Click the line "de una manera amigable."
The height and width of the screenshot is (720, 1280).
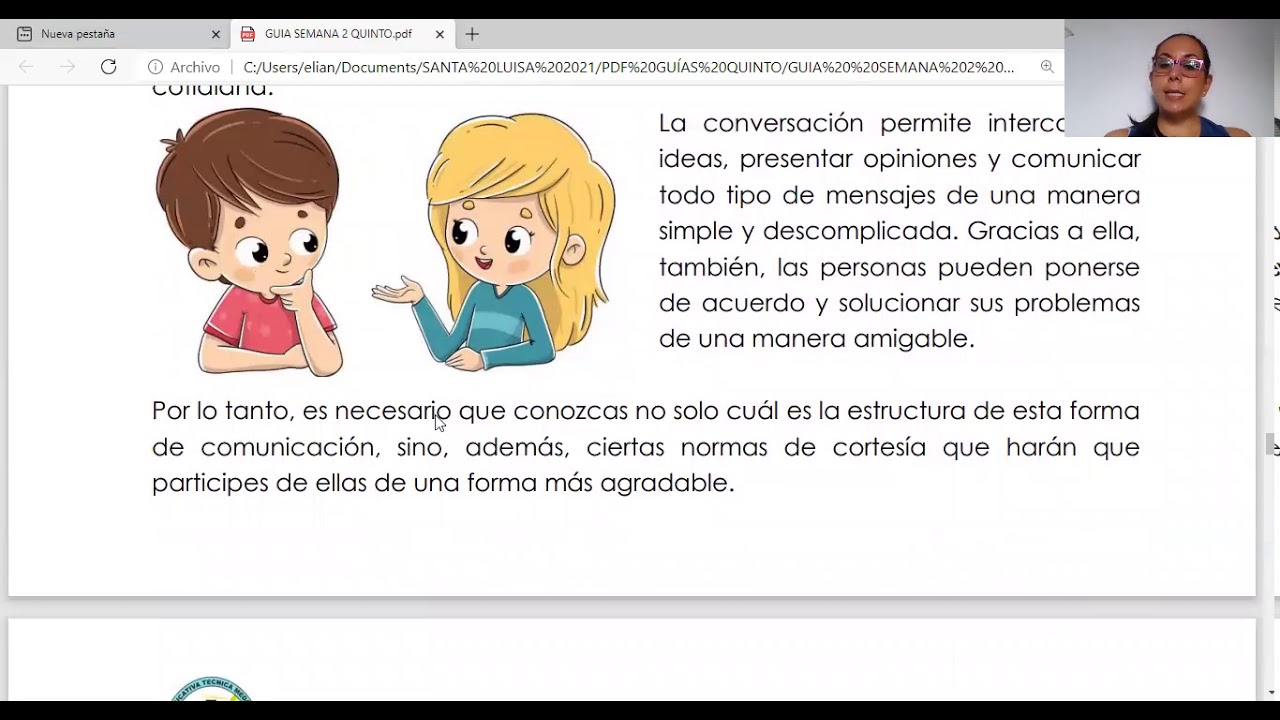[x=816, y=339]
